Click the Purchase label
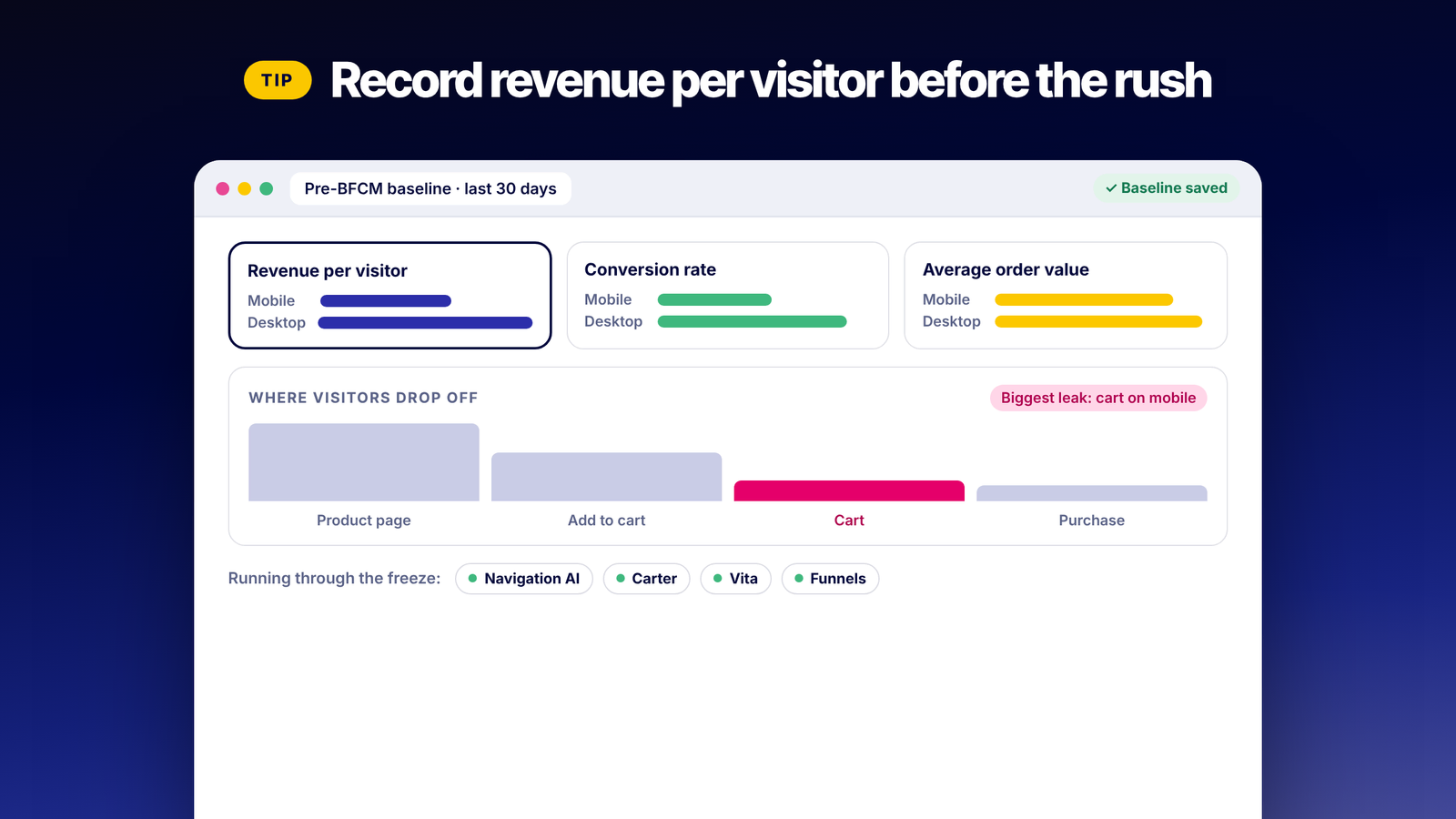 tap(1092, 521)
